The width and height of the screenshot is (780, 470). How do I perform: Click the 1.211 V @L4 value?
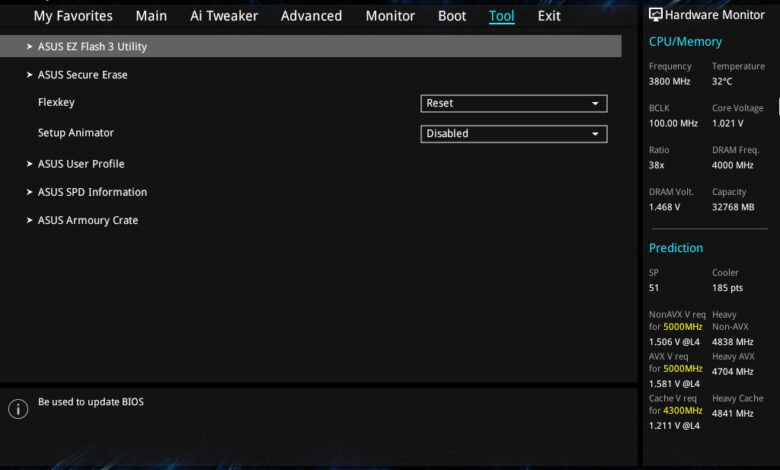(x=674, y=426)
